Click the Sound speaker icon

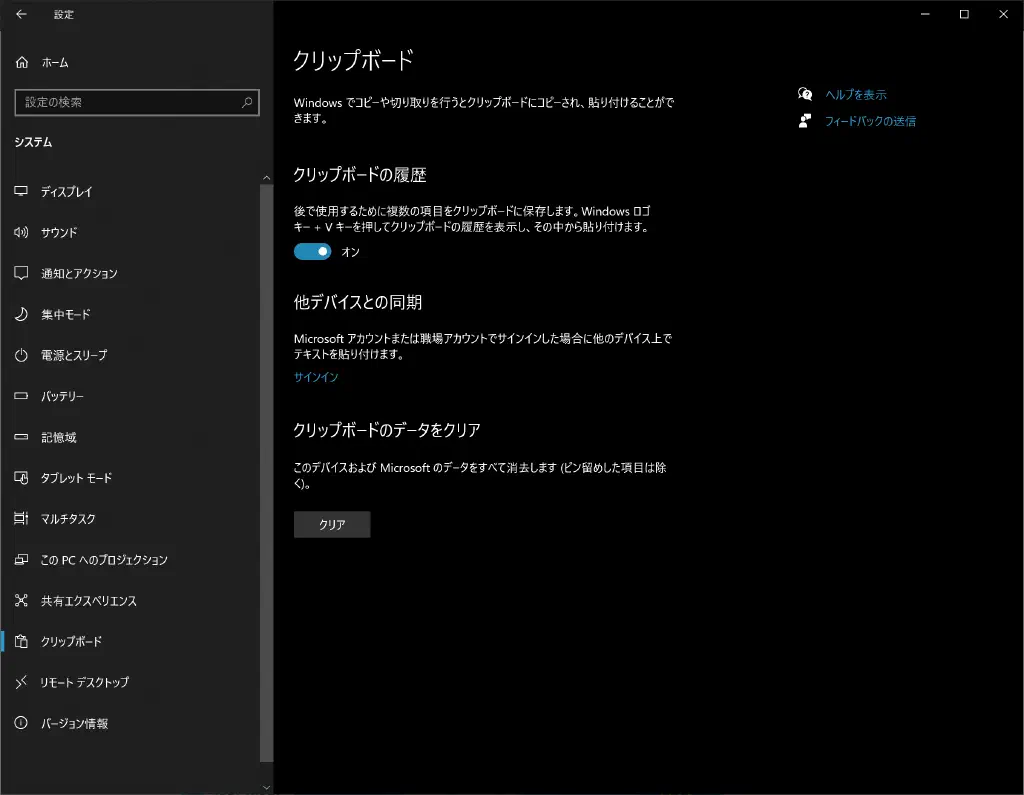21,232
